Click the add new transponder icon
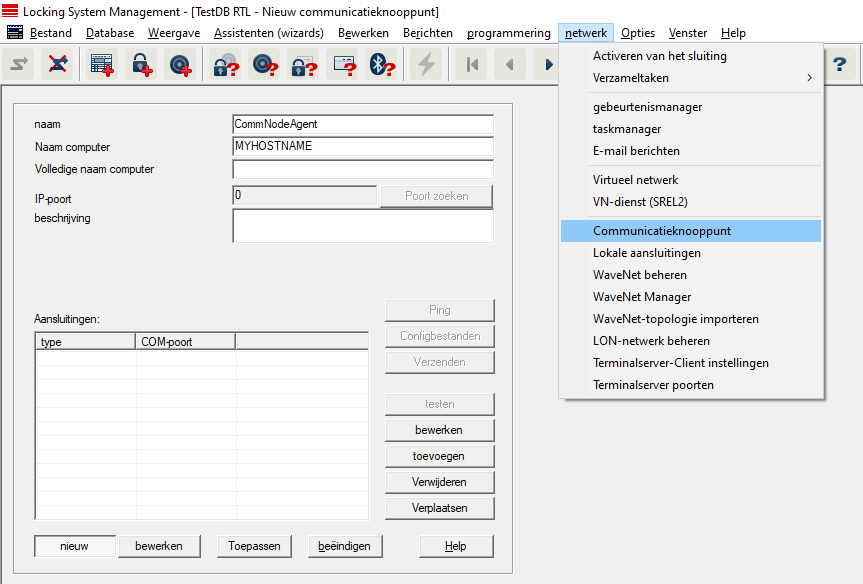Screen dimensions: 863x584 pyautogui.click(x=180, y=65)
